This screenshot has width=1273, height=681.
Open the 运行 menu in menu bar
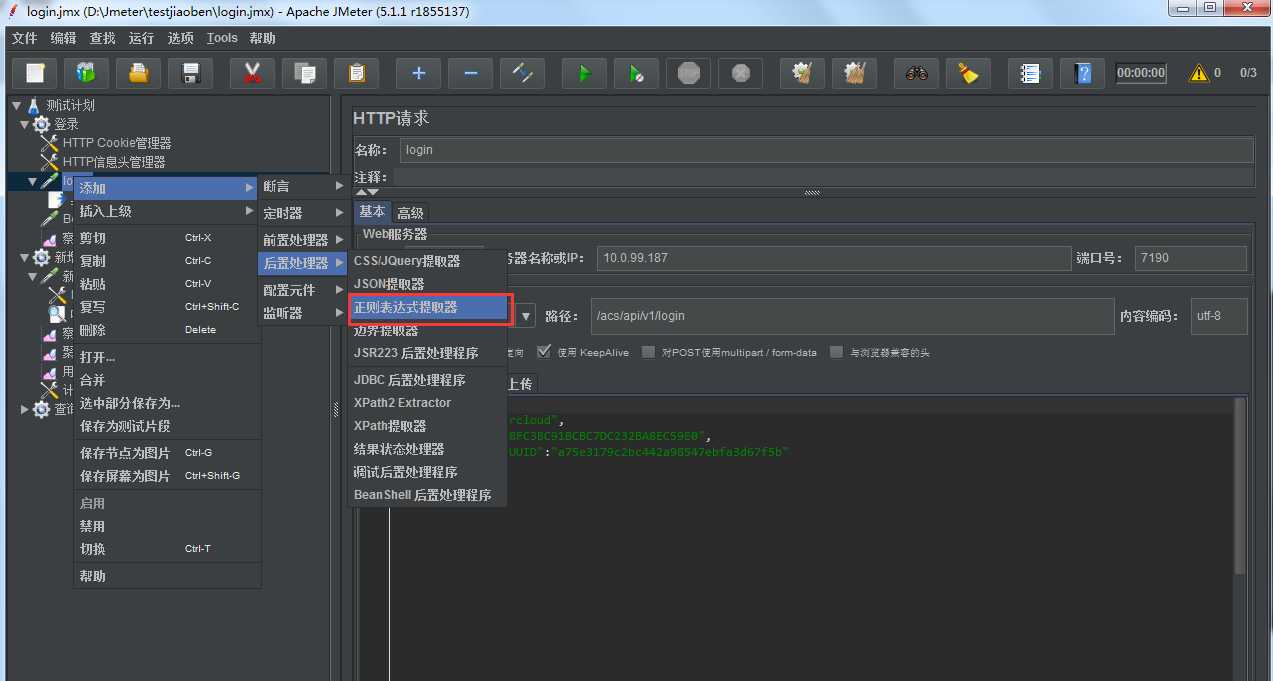click(141, 38)
